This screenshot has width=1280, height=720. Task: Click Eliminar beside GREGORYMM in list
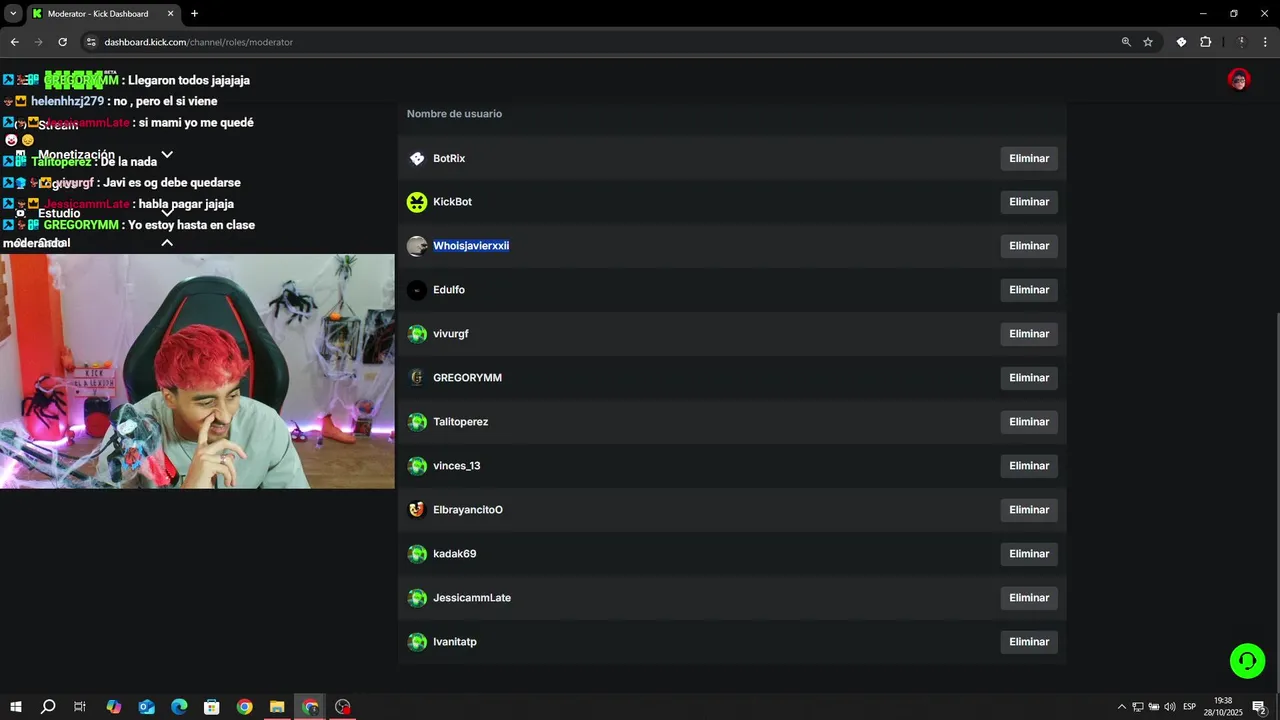pos(1029,378)
